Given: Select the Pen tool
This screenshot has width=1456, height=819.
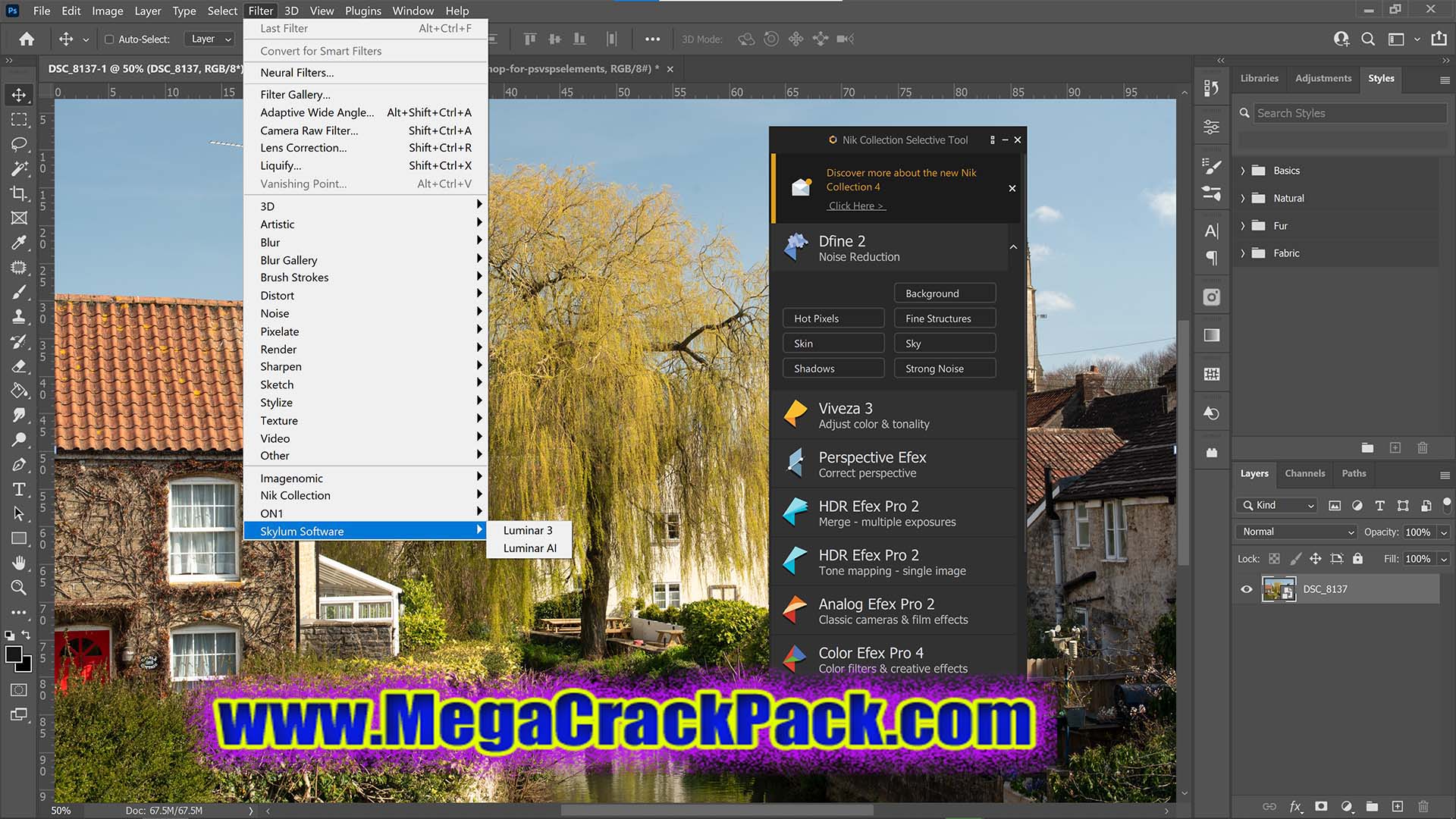Looking at the screenshot, I should click(19, 464).
